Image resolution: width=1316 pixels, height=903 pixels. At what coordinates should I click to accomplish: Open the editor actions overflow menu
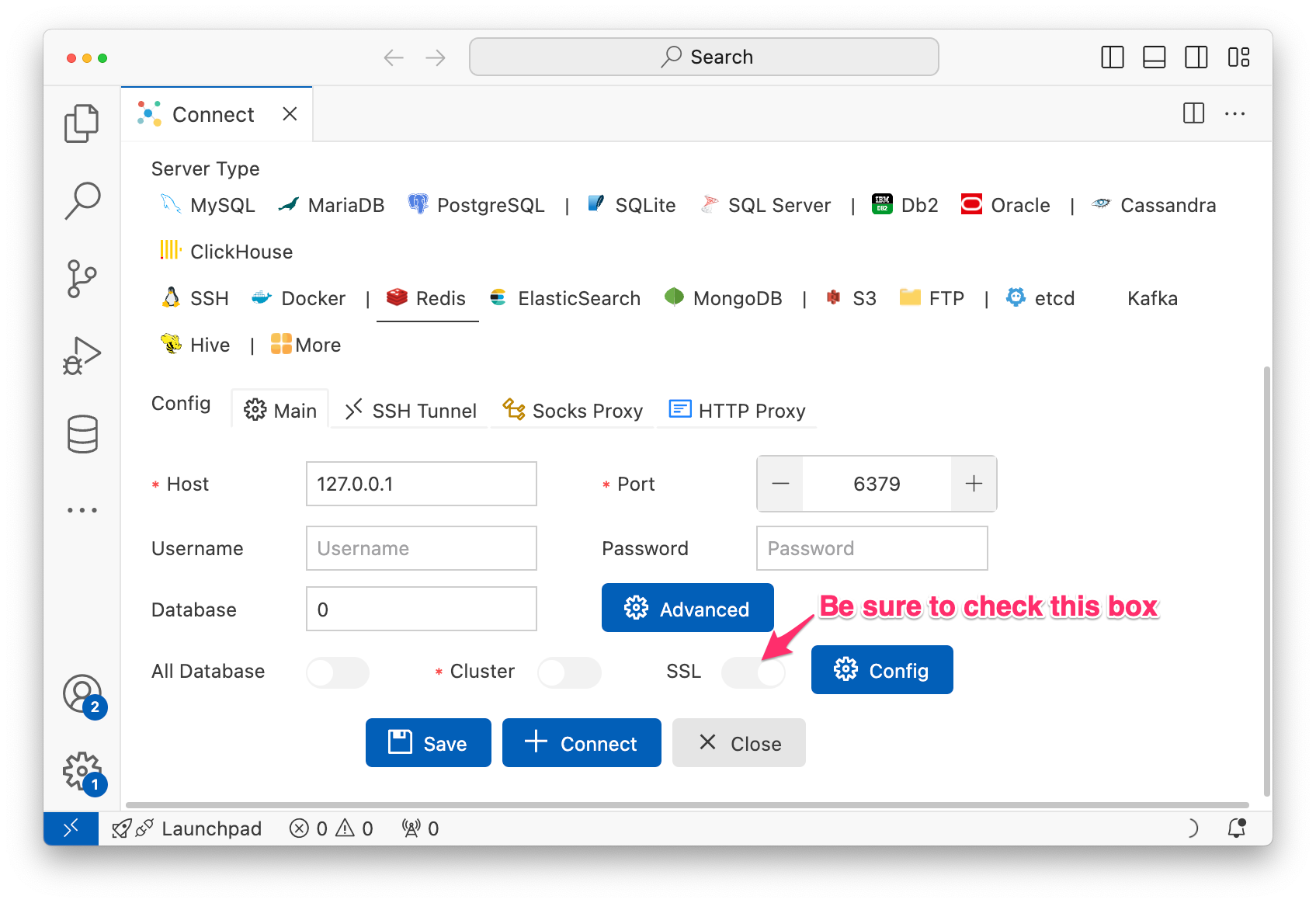pos(1235,113)
